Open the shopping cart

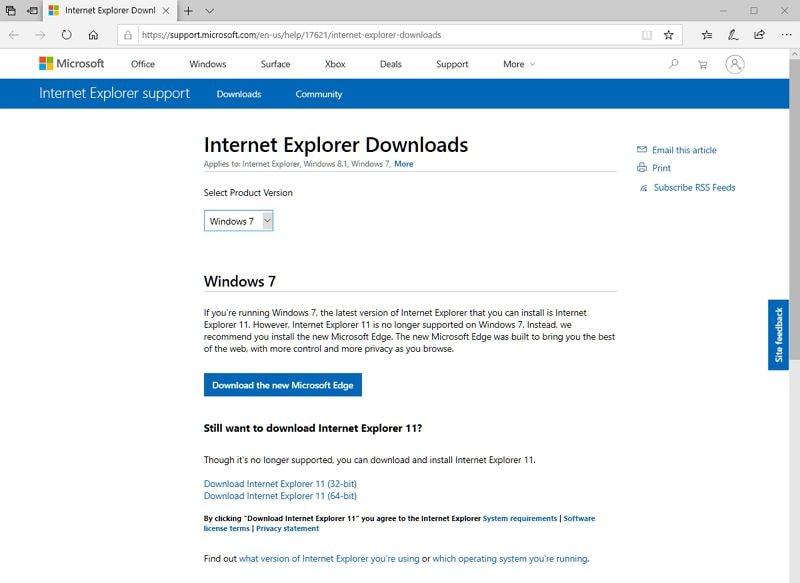702,64
